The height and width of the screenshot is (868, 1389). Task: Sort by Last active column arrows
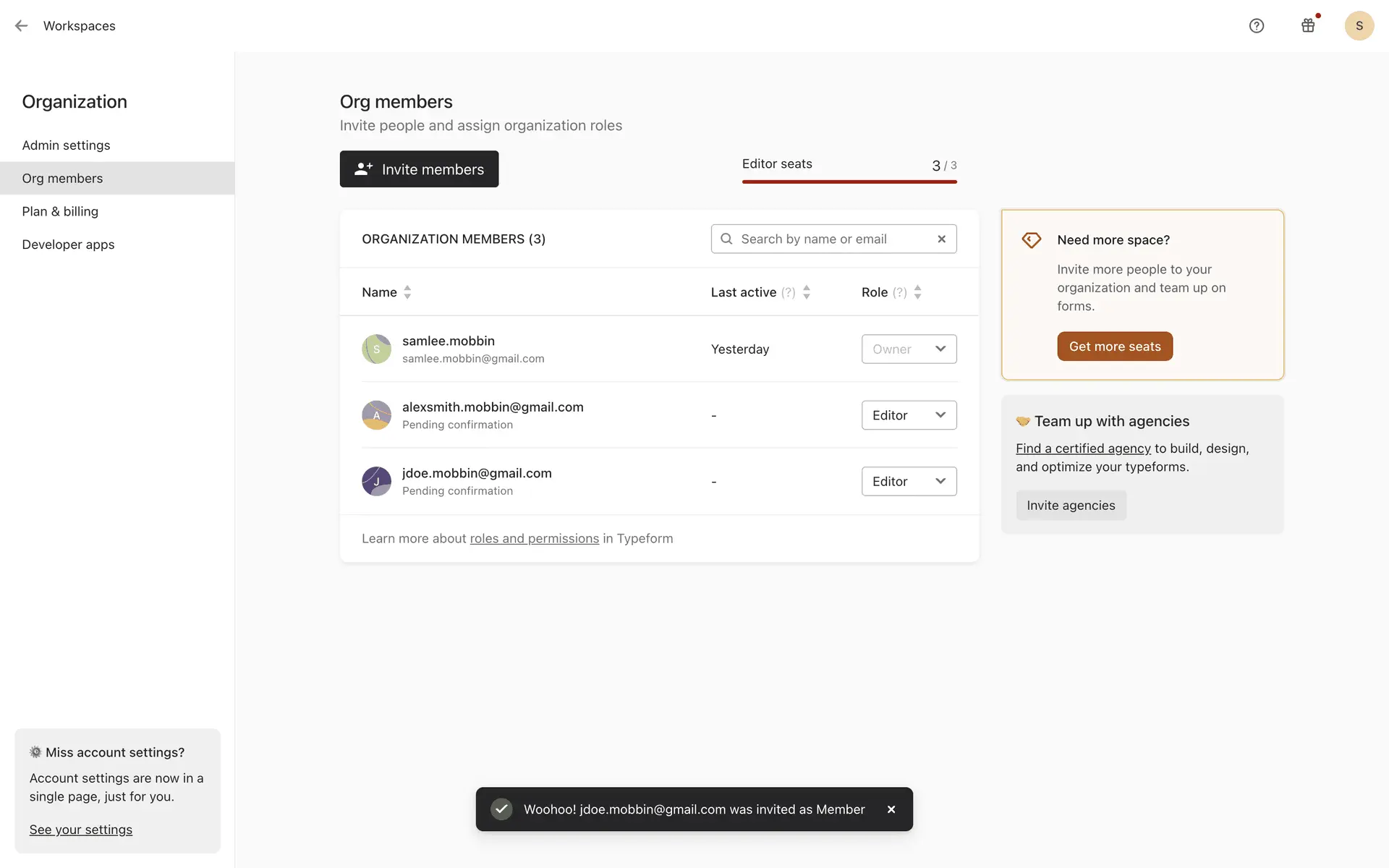point(807,292)
